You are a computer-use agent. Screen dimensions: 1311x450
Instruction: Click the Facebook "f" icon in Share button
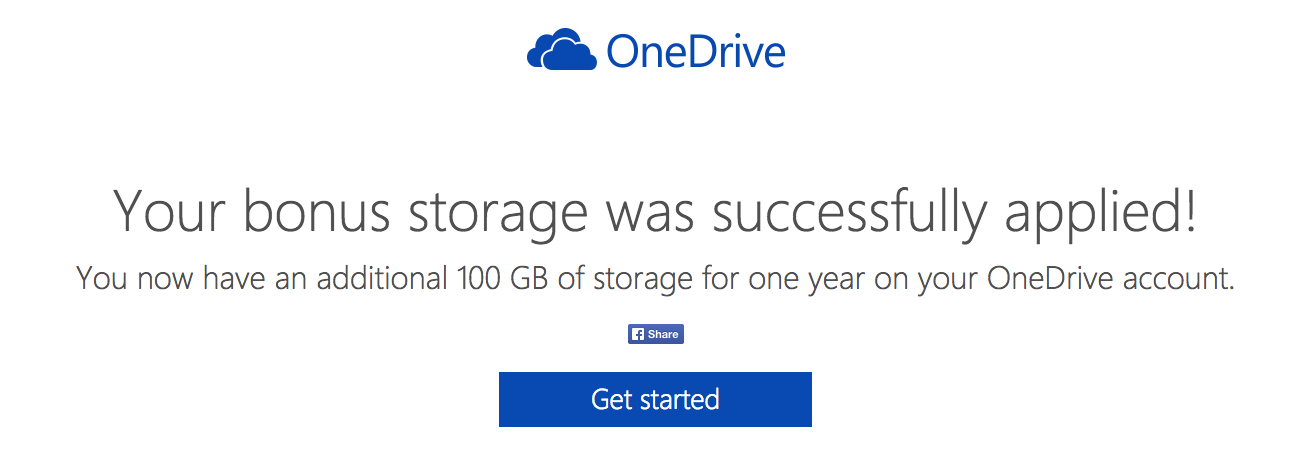click(638, 335)
